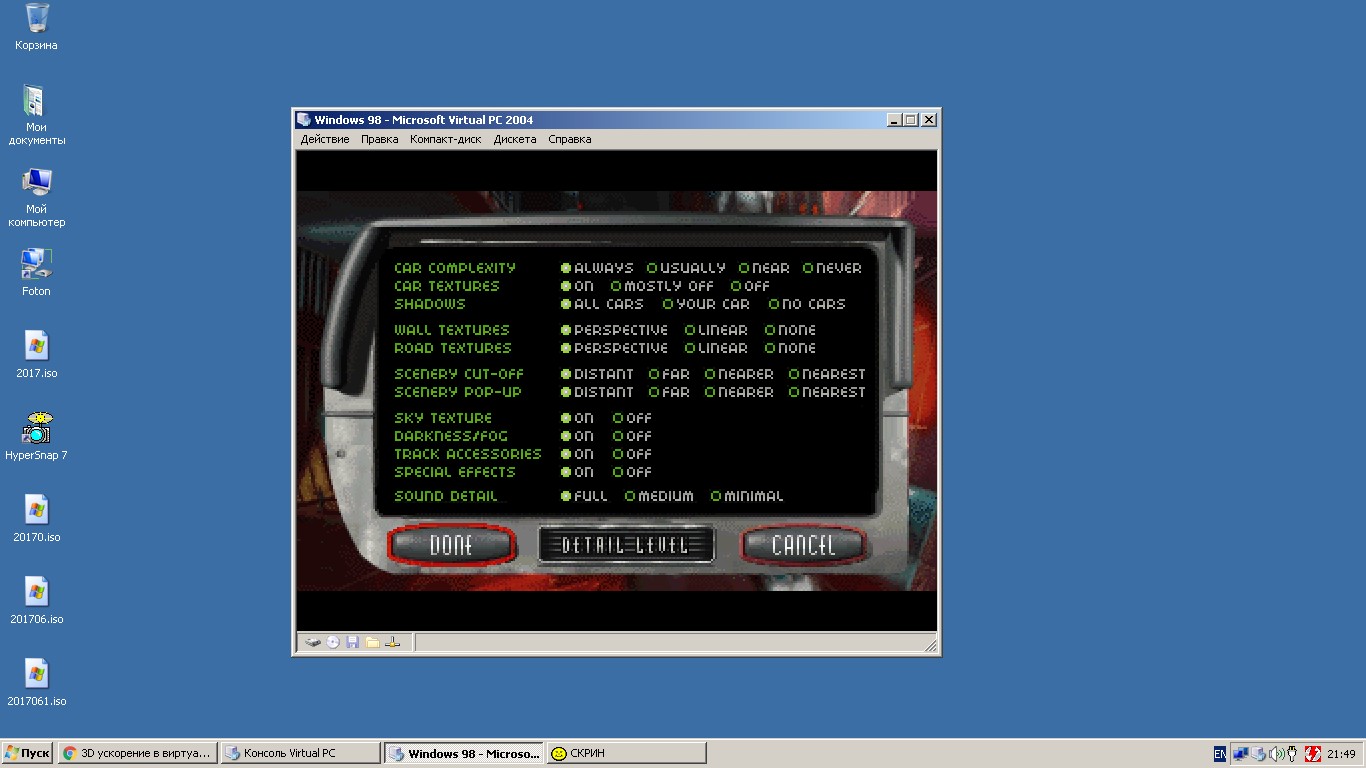This screenshot has width=1366, height=768.
Task: Open the Действие menu
Action: 325,139
